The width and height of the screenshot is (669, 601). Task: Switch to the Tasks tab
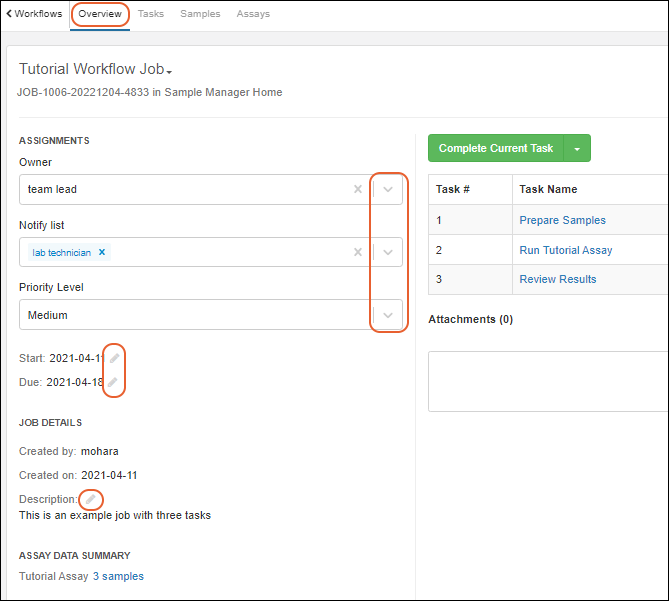tap(151, 14)
